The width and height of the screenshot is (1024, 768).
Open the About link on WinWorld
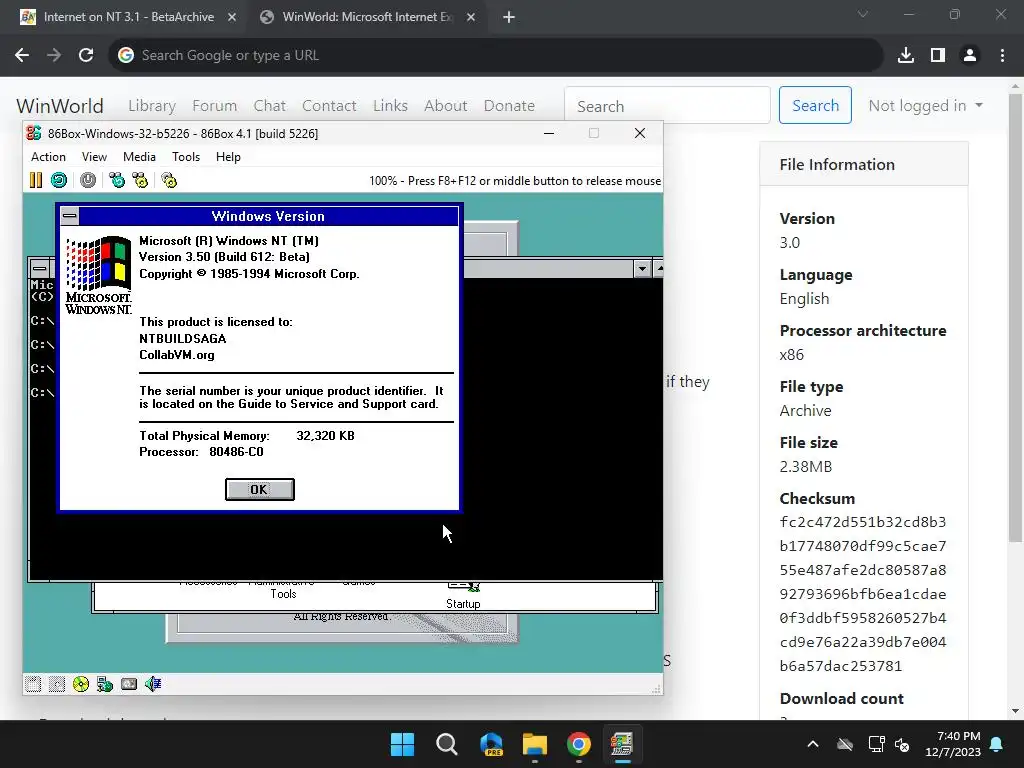[x=445, y=105]
